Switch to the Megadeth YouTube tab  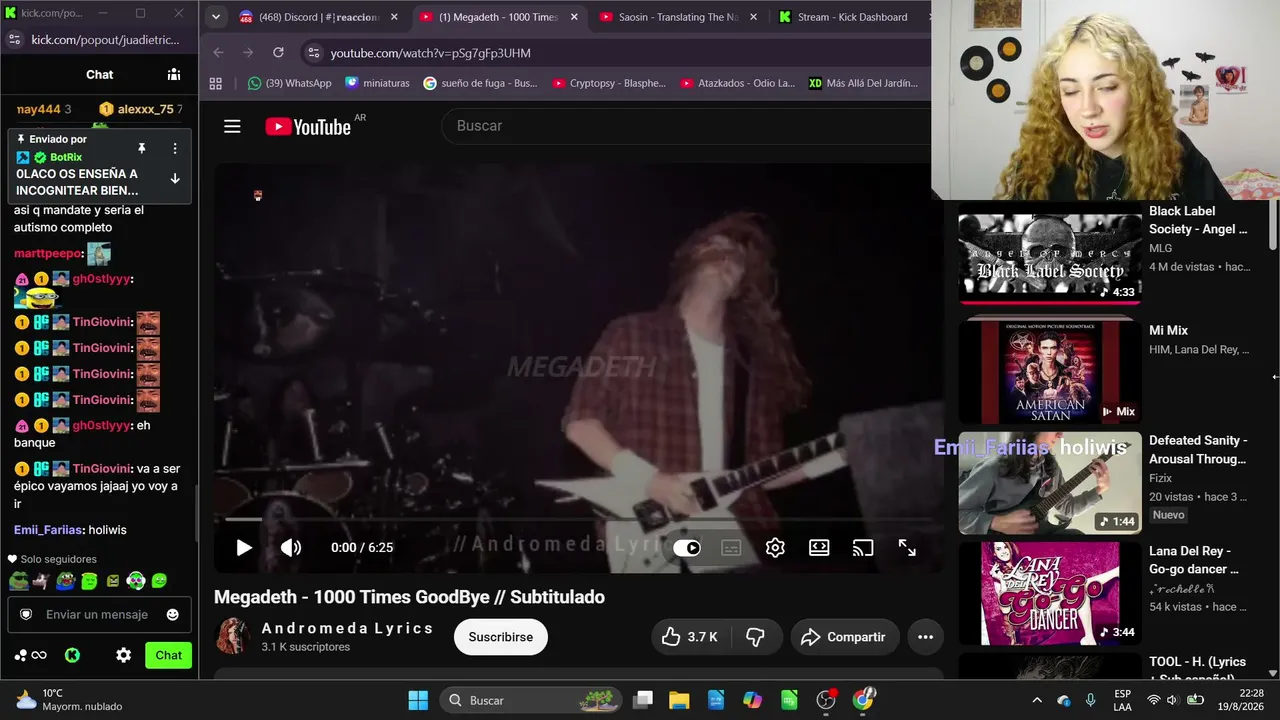(x=498, y=17)
